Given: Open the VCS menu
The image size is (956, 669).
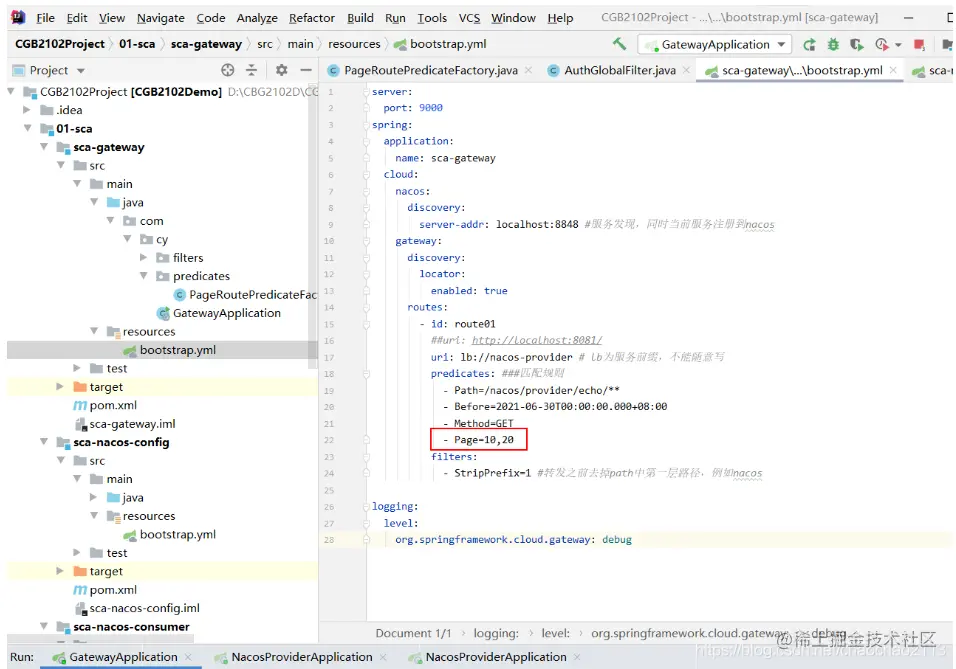Looking at the screenshot, I should 469,18.
